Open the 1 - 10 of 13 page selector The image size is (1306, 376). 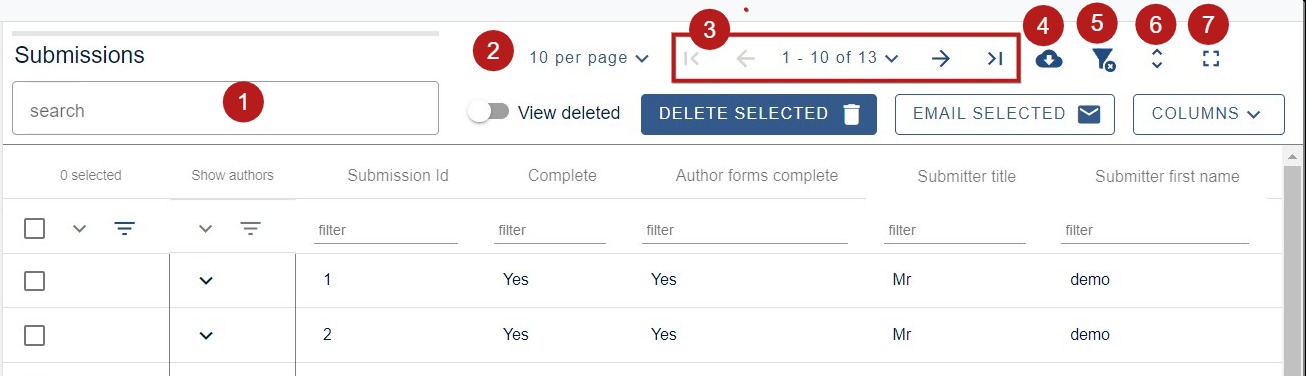coord(840,58)
